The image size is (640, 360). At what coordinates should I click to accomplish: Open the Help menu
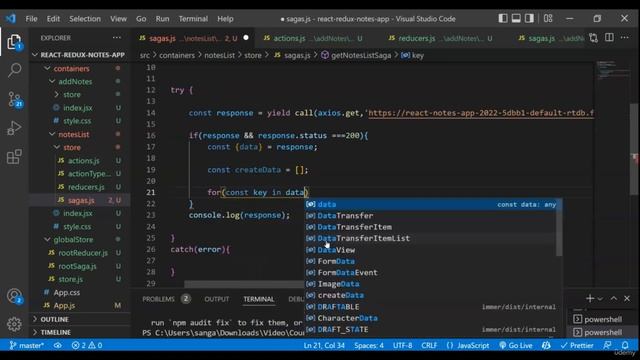pyautogui.click(x=225, y=19)
